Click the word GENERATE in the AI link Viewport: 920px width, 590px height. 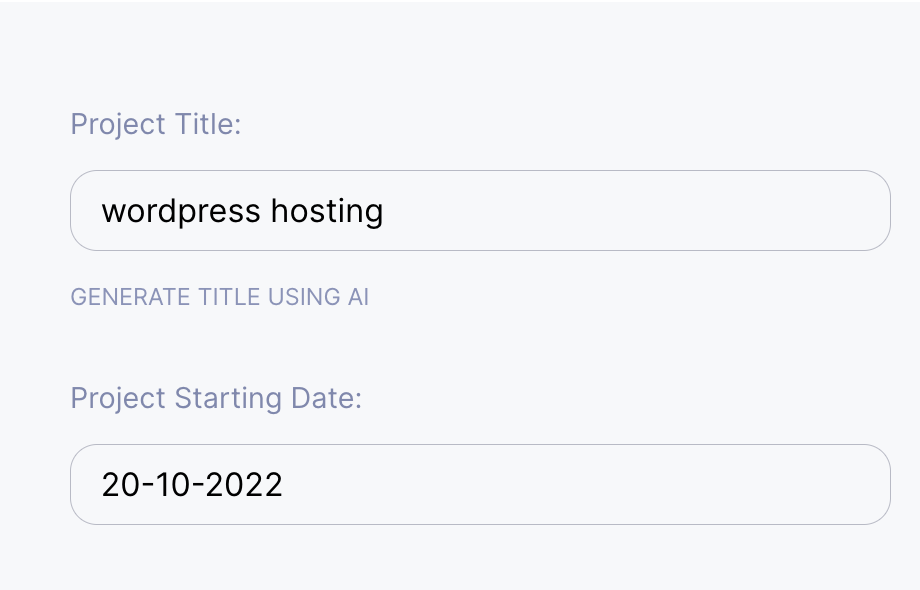(116, 297)
